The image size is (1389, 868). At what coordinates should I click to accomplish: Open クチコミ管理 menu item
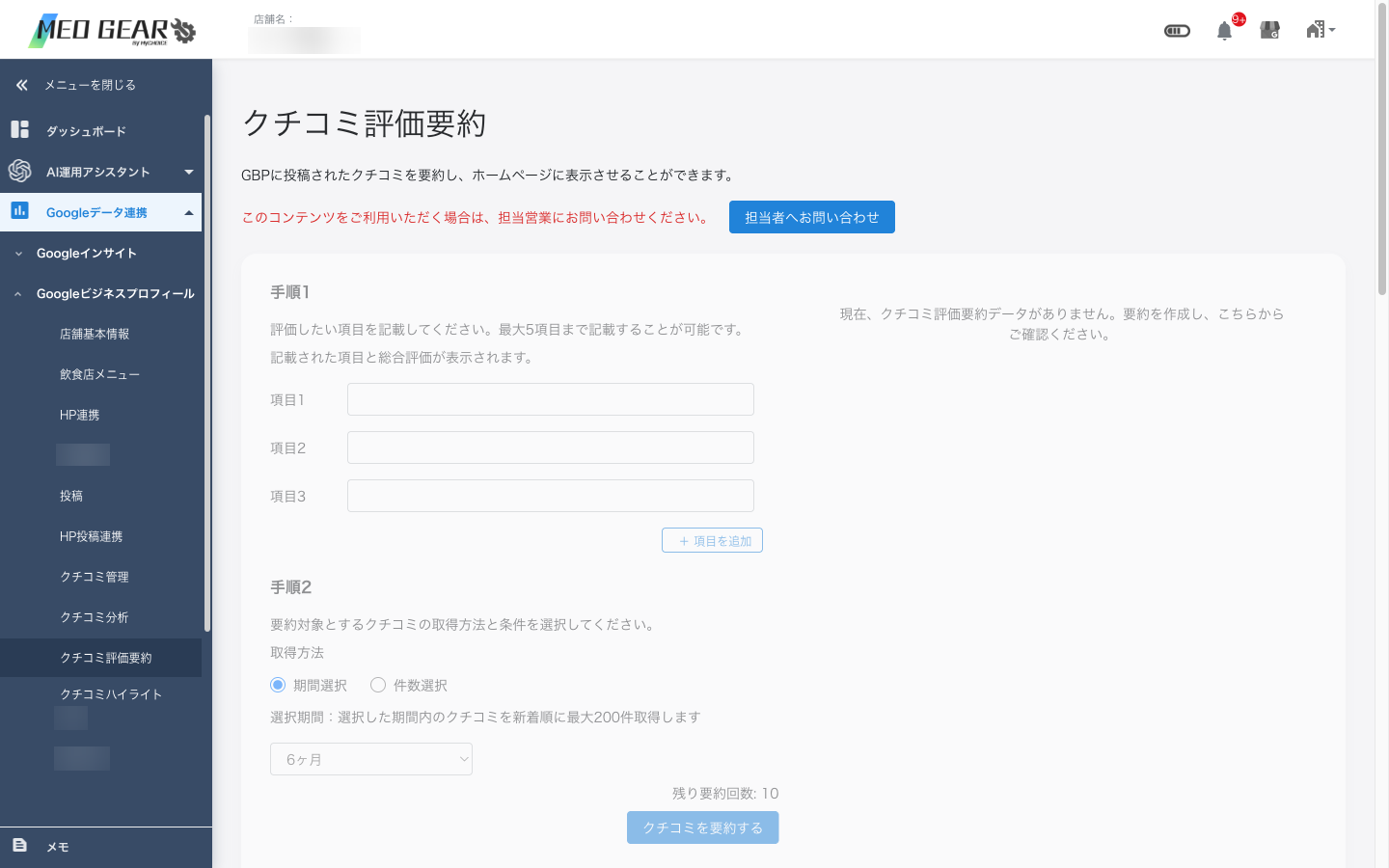95,577
